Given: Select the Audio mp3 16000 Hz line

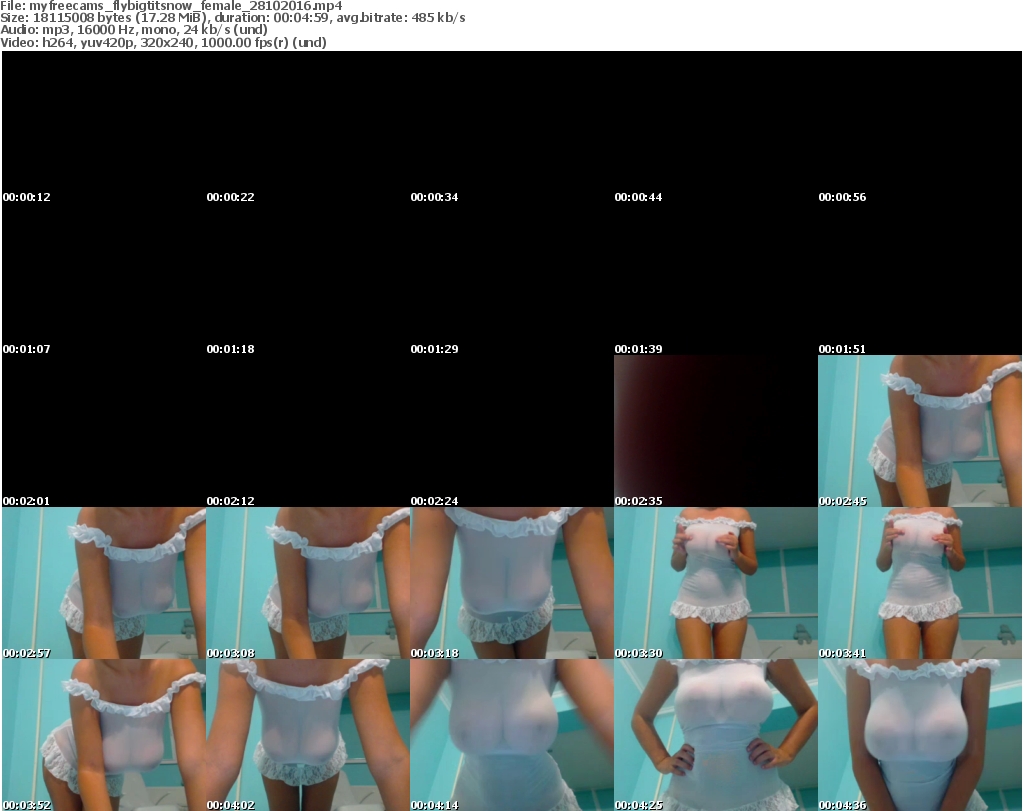Looking at the screenshot, I should click(134, 29).
